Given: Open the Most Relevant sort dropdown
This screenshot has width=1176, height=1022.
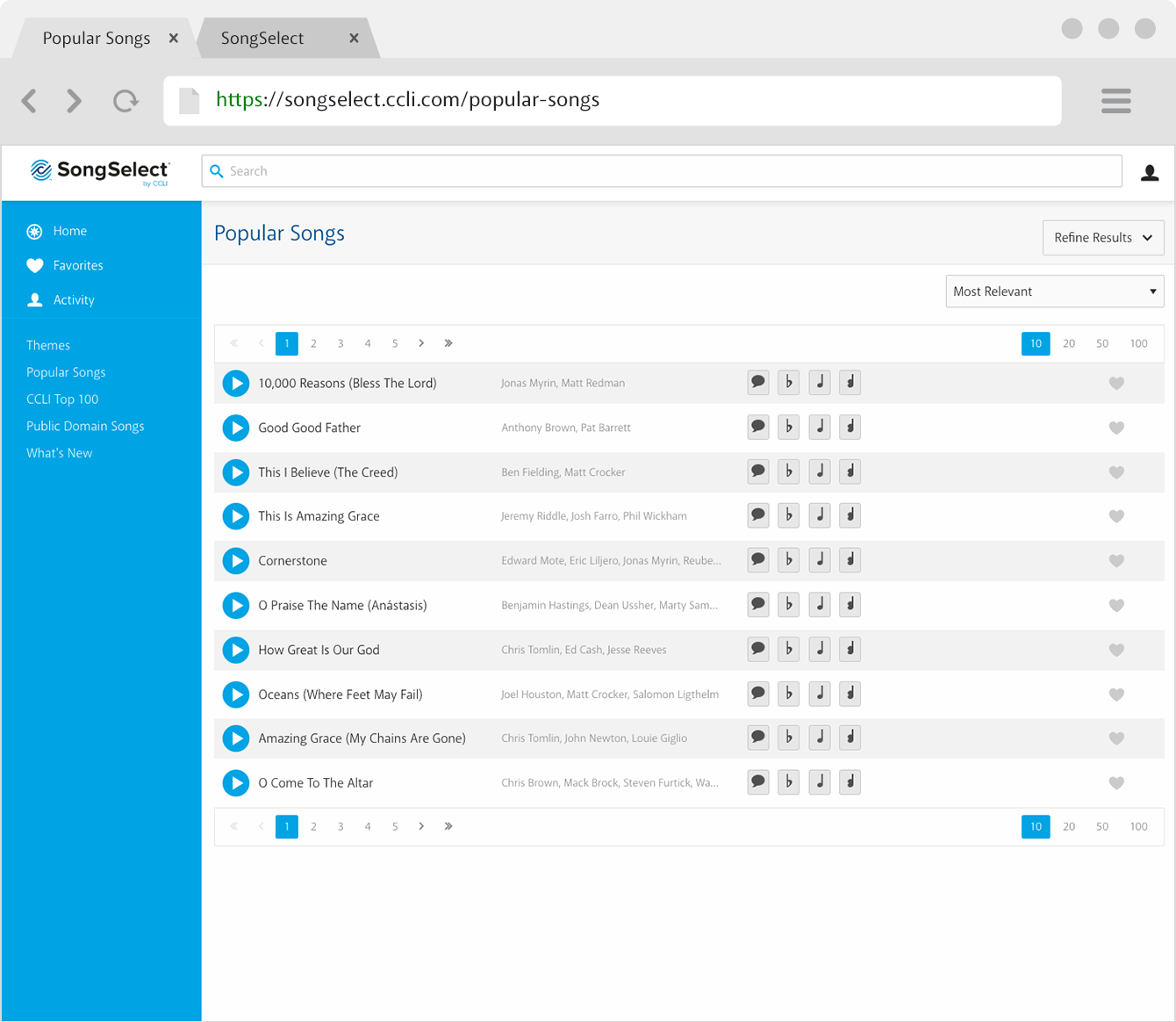Looking at the screenshot, I should click(x=1055, y=291).
